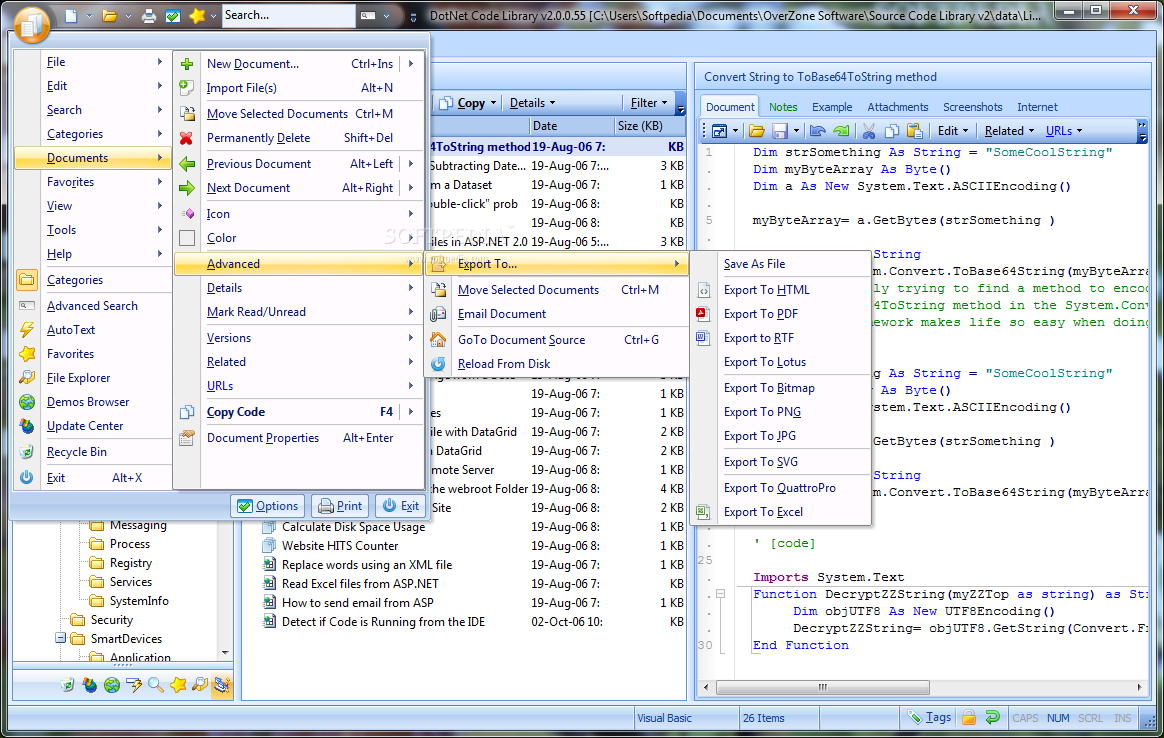
Task: Select Save As File in export submenu
Action: [780, 264]
